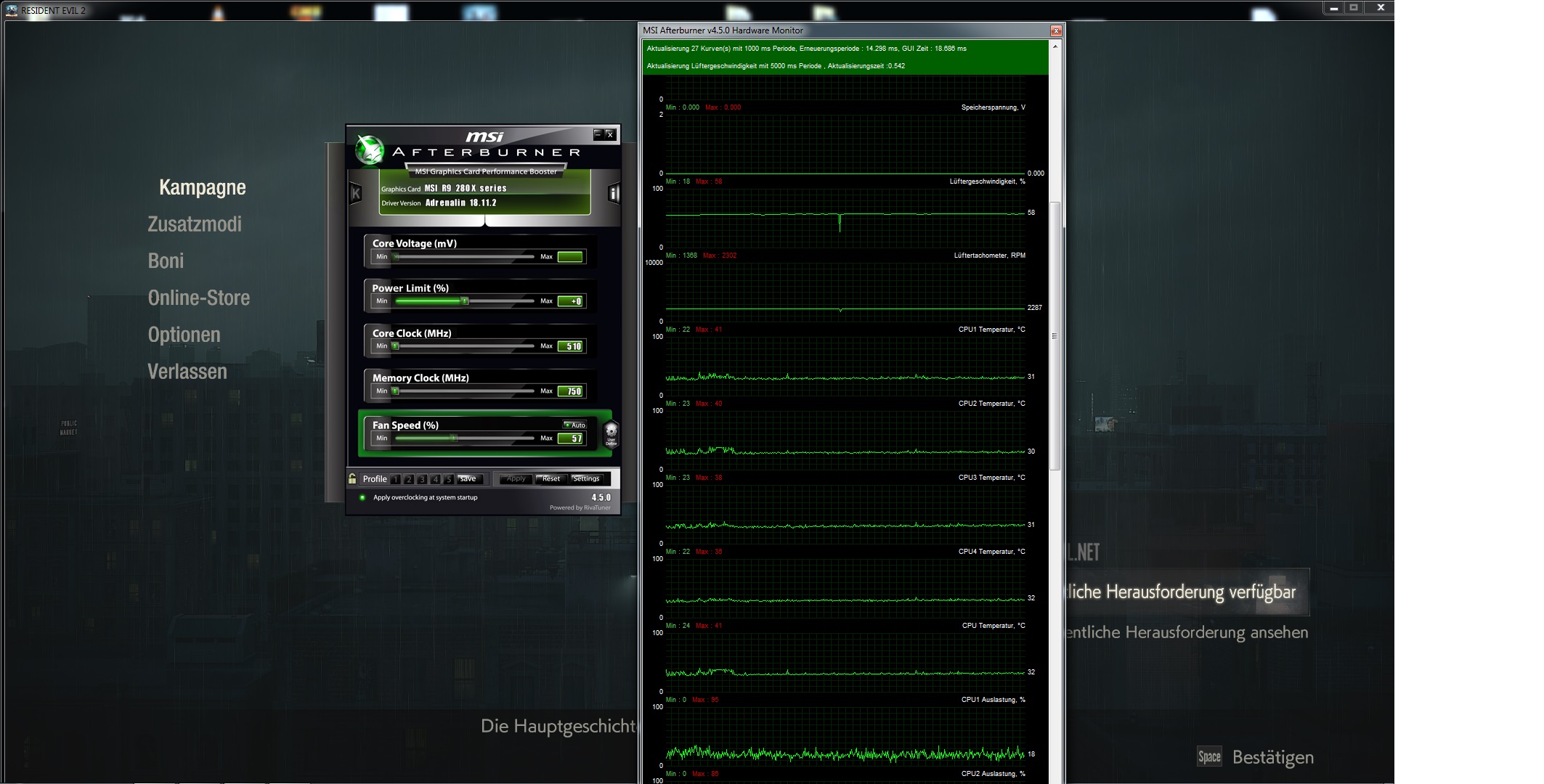Minimize the Resident Evil 2 window
Image resolution: width=1544 pixels, height=784 pixels.
[x=1334, y=8]
